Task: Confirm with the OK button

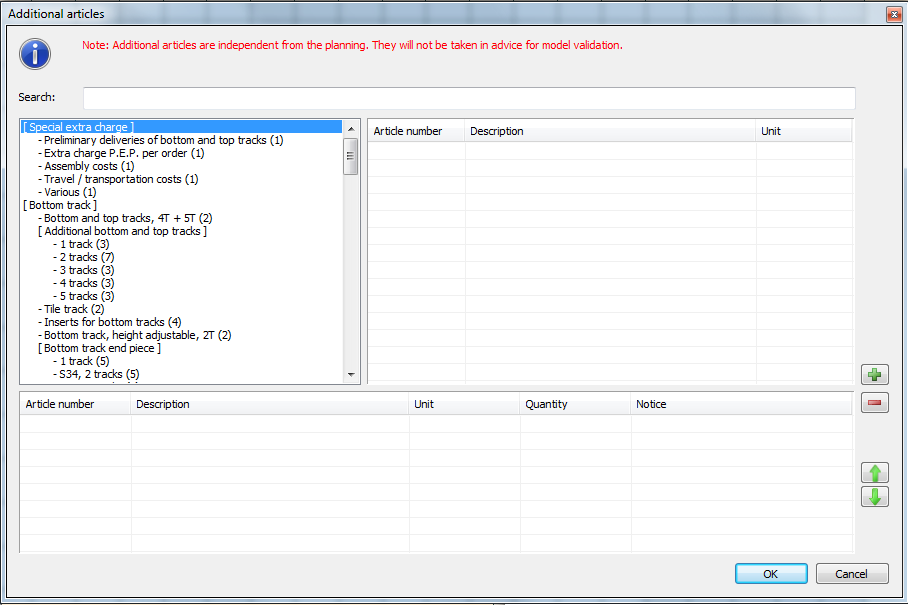Action: [770, 574]
